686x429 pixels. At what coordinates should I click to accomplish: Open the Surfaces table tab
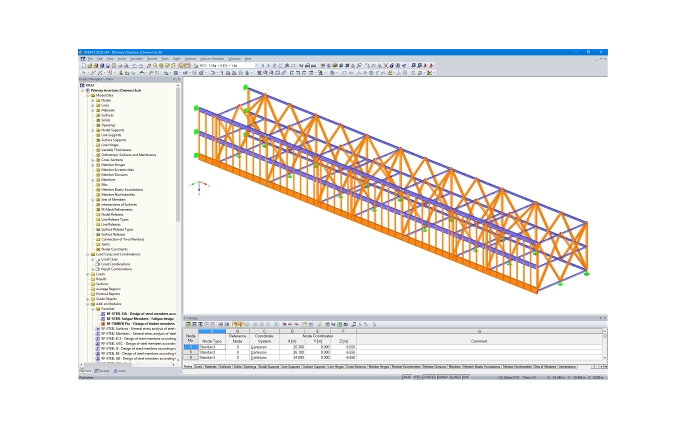[x=225, y=366]
